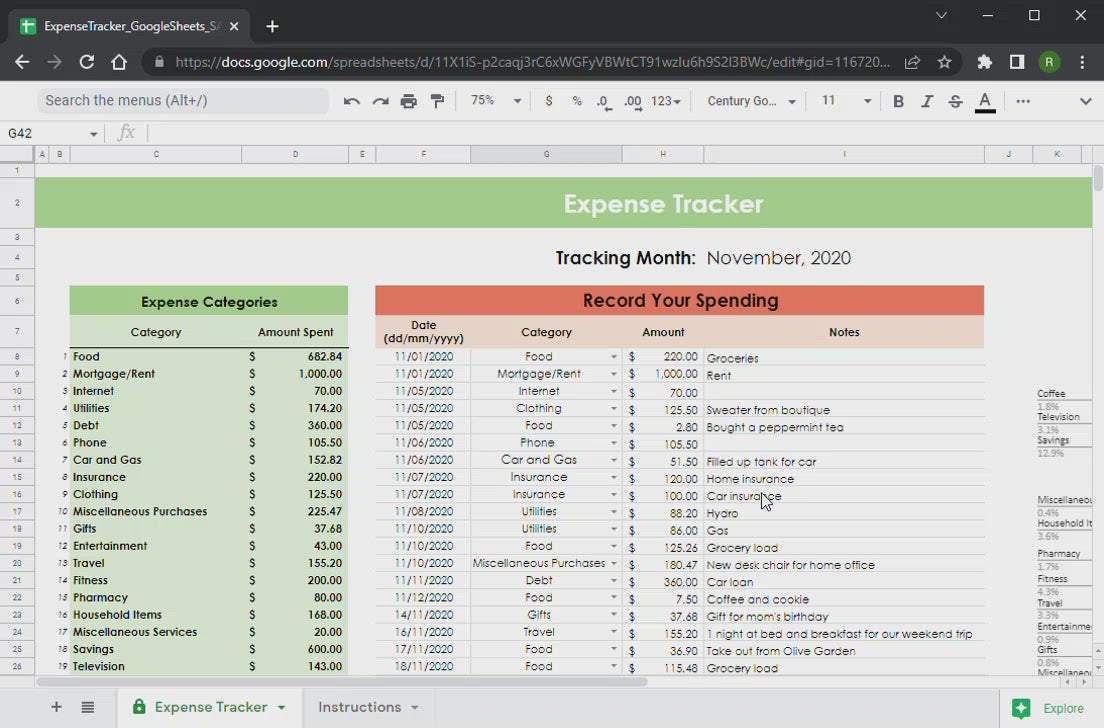1104x728 pixels.
Task: Select the Paint format roller icon
Action: point(437,101)
